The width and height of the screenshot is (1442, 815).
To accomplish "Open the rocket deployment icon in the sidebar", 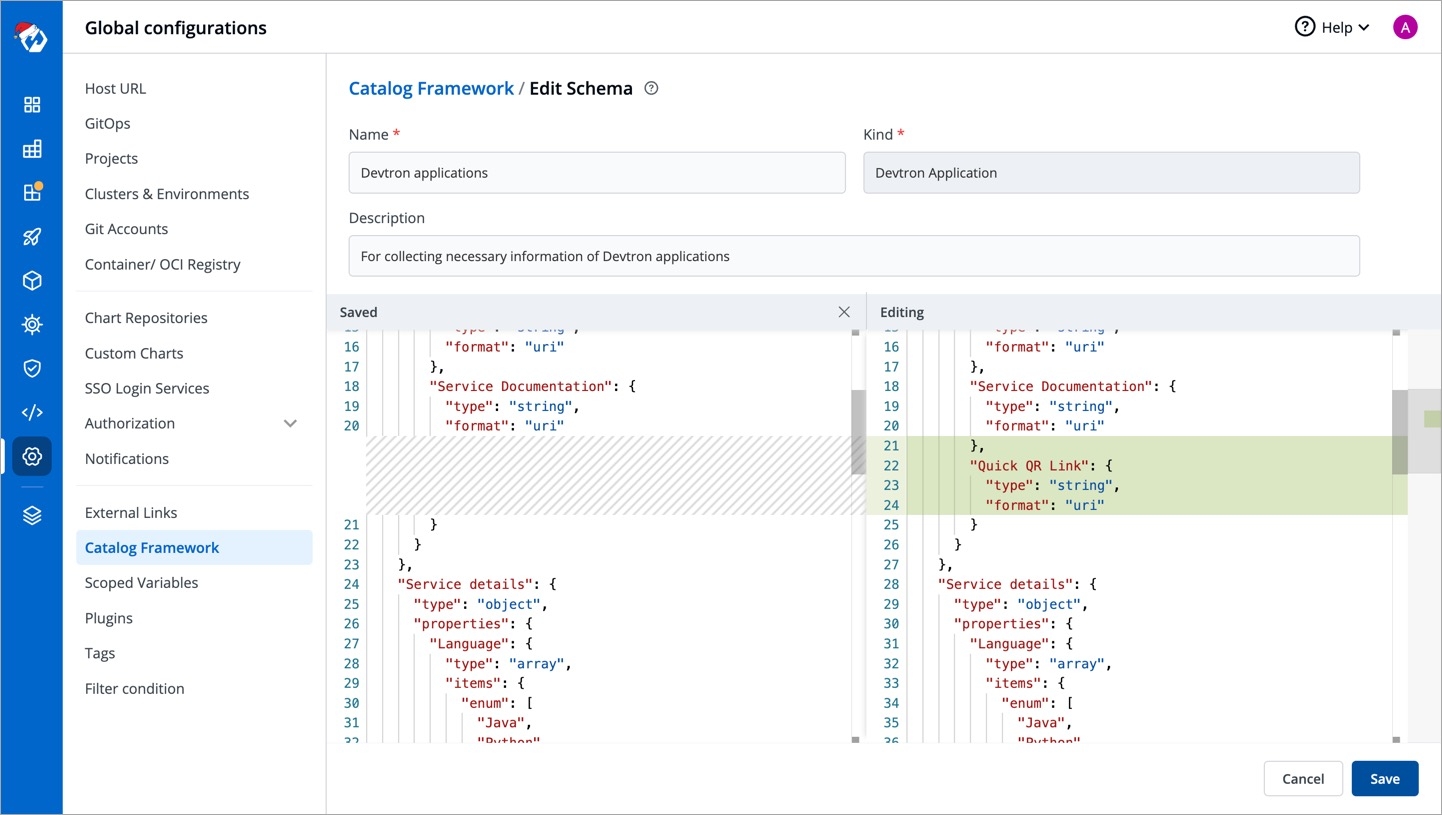I will tap(32, 237).
